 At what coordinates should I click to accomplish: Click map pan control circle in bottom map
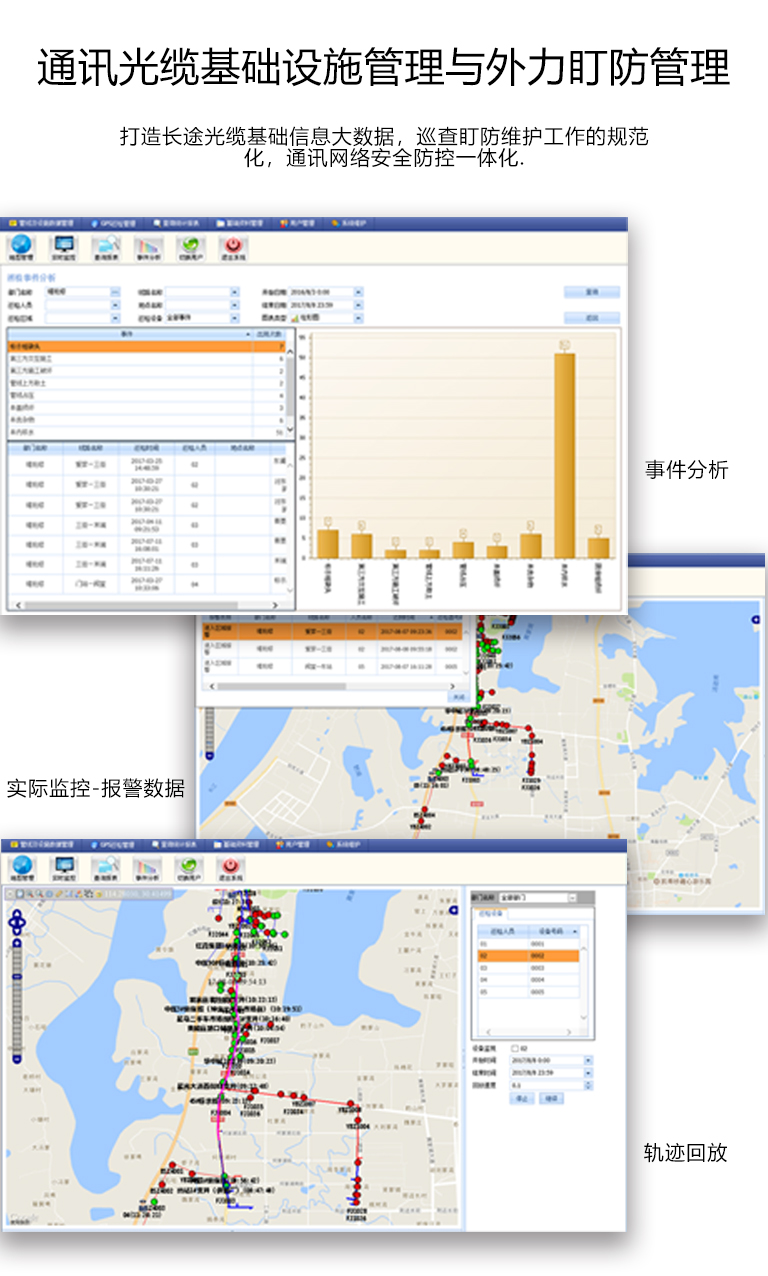[16, 921]
